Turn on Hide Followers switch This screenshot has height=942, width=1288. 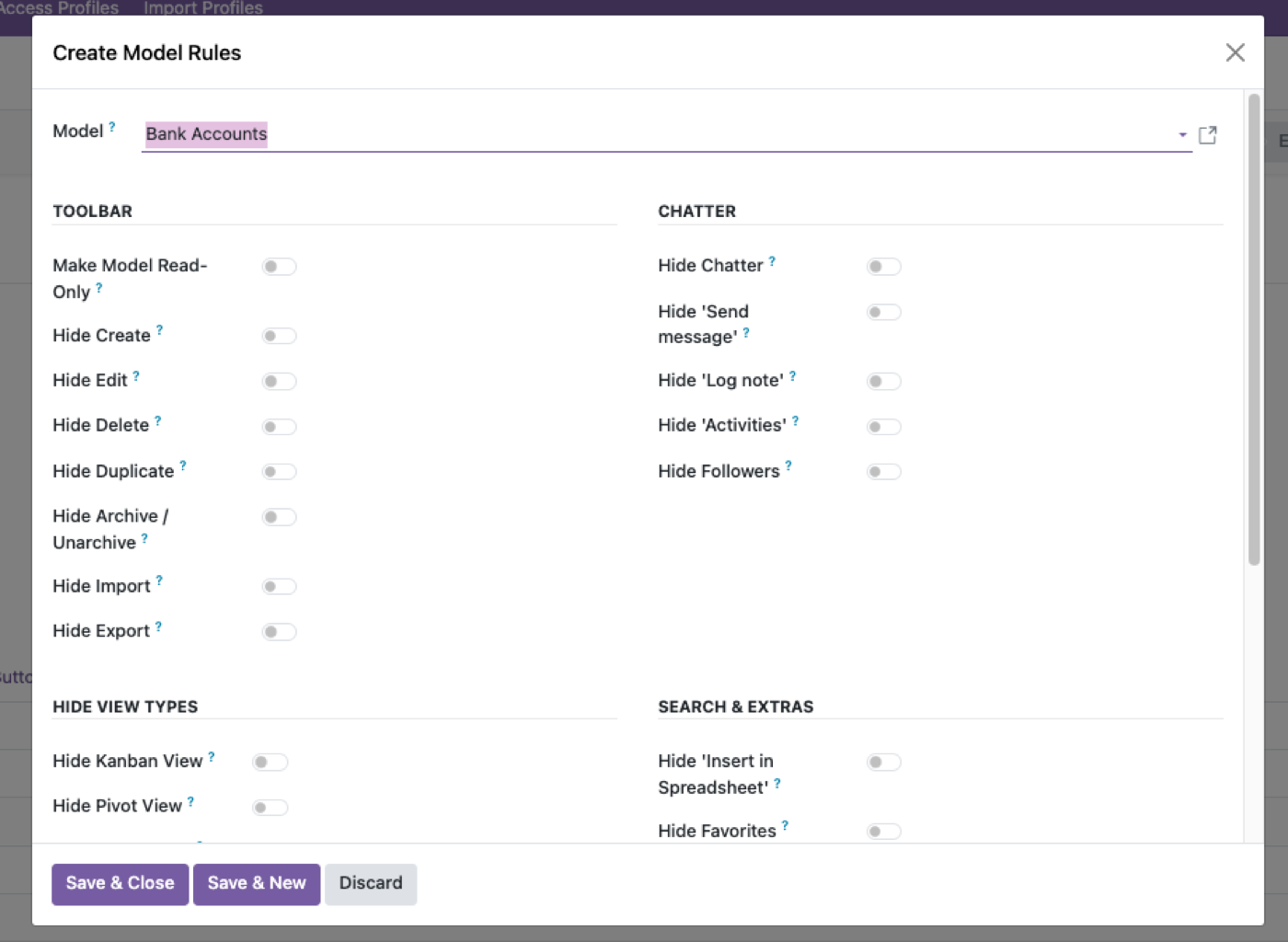click(884, 472)
